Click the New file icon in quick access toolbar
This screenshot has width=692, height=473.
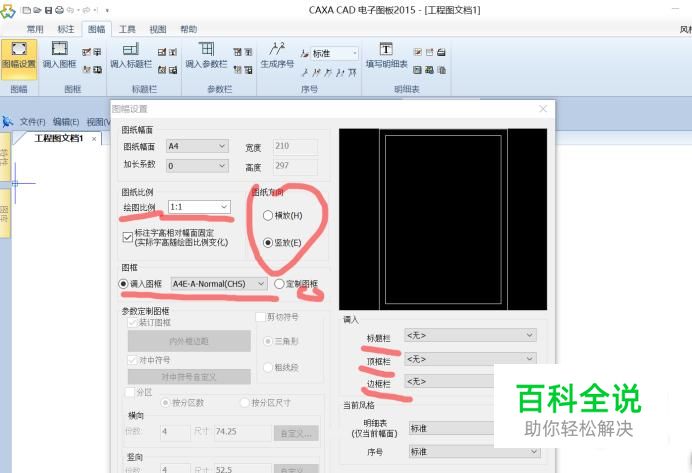(x=27, y=10)
